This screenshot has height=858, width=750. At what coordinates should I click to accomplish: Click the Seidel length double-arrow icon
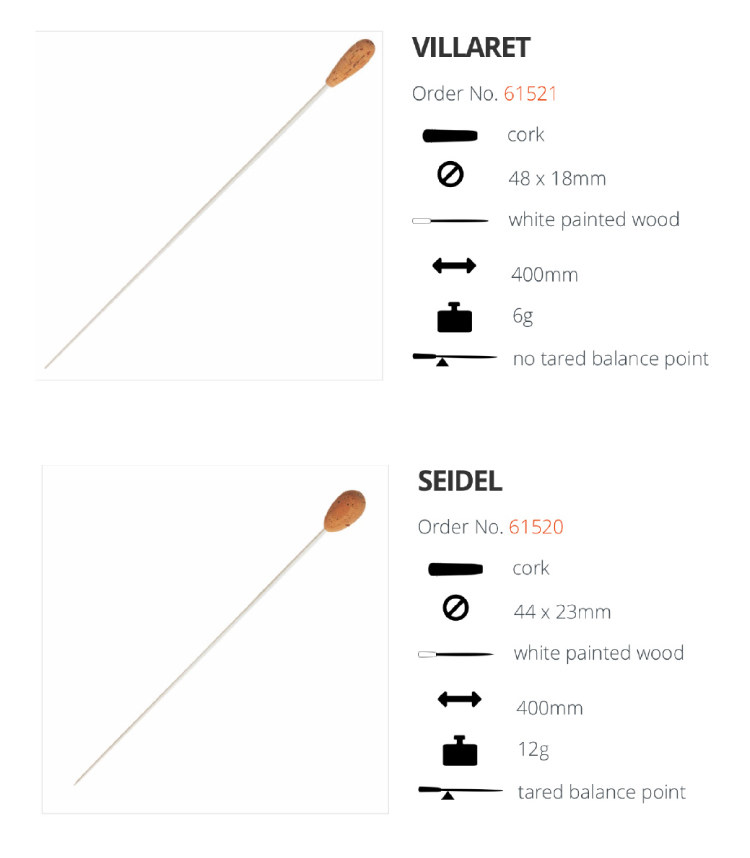[460, 700]
